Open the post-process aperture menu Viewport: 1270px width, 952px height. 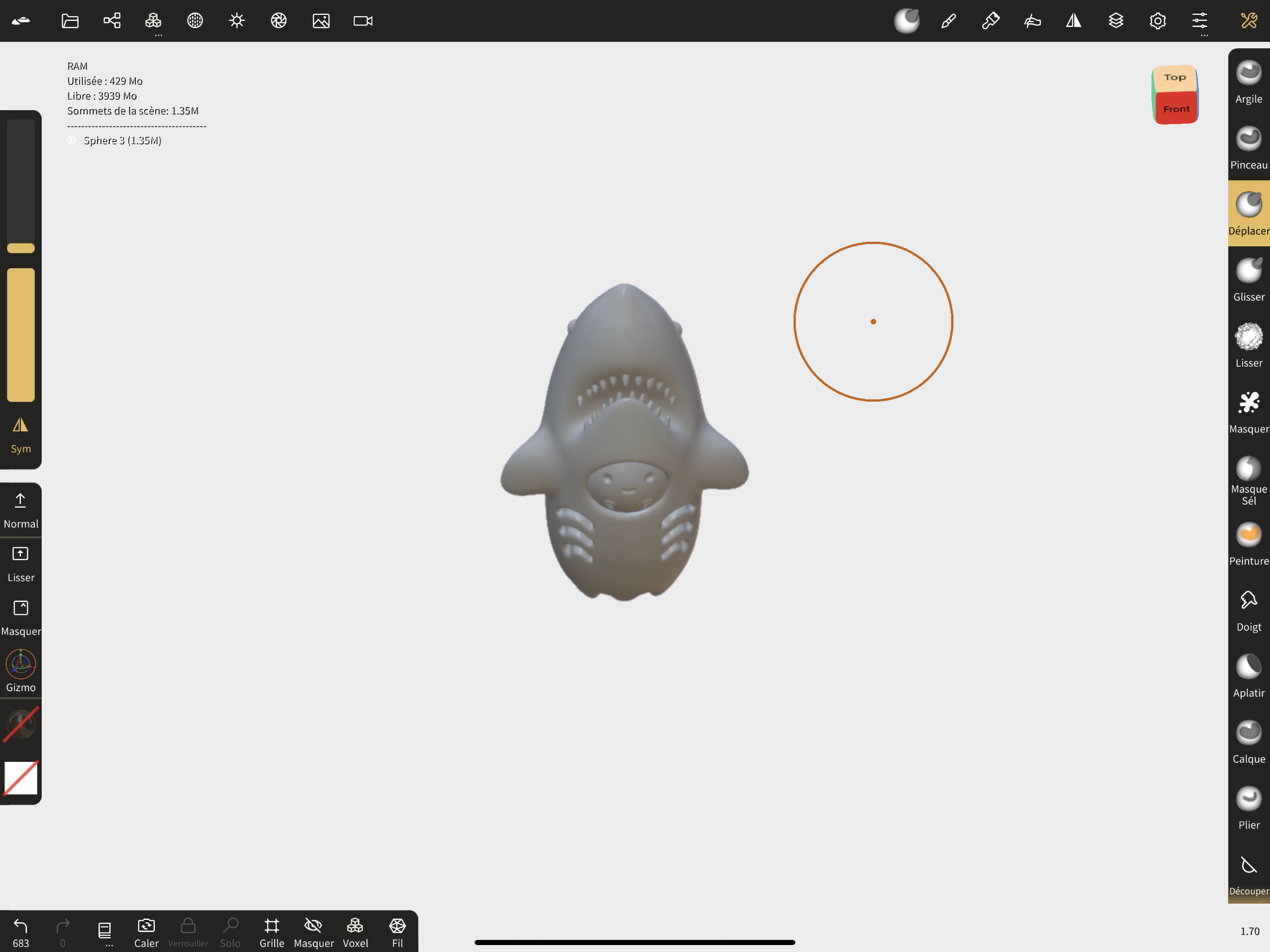(x=279, y=20)
